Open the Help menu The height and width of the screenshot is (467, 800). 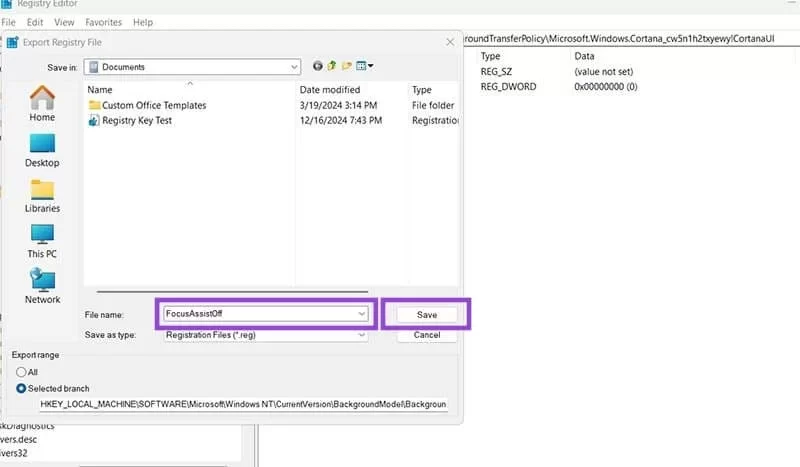pos(143,22)
